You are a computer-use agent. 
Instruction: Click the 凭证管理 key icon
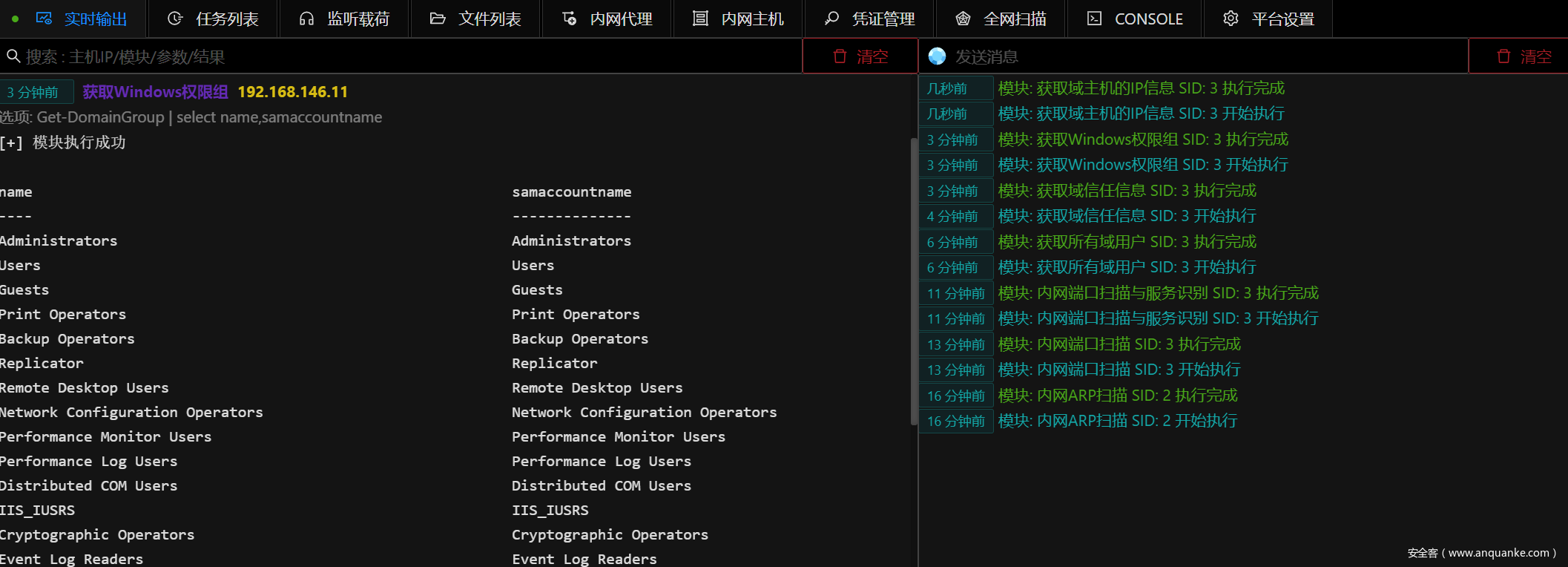coord(831,19)
